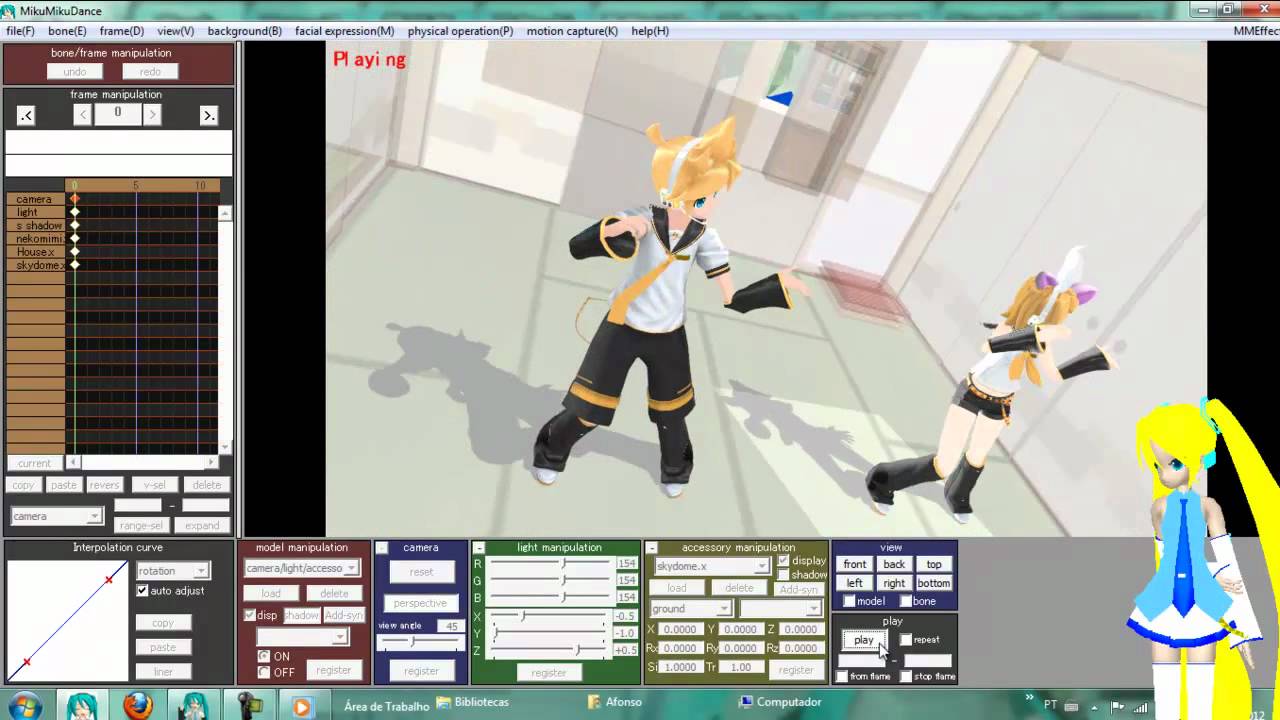1280x720 pixels.
Task: Select the light keyframe diamond at frame 0
Action: [x=74, y=212]
